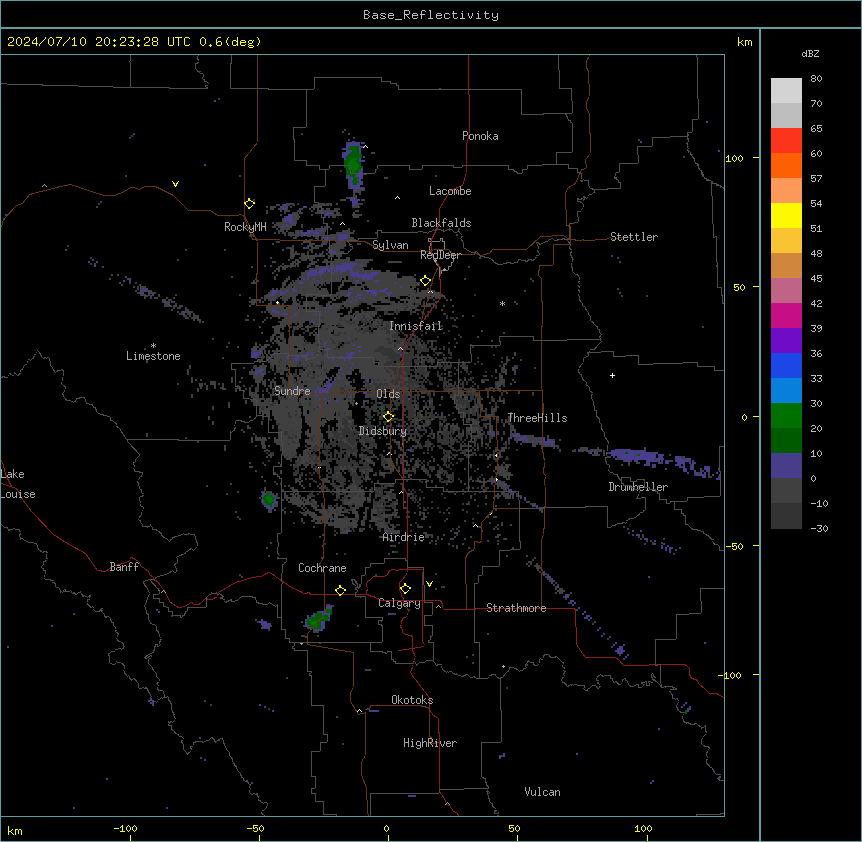Viewport: 862px width, 842px height.
Task: Click the 2024/07/10 20:23:28 UTC timestamp
Action: tap(95, 42)
